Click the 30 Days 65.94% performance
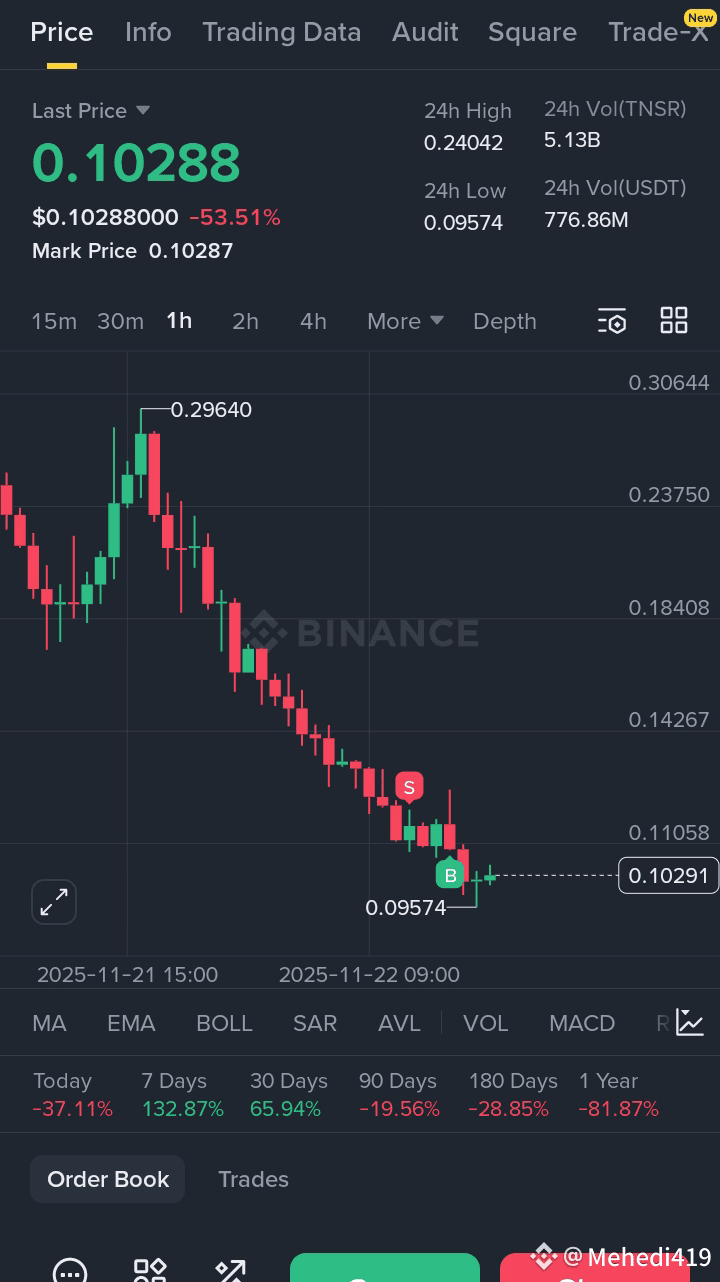Viewport: 720px width, 1282px height. (x=289, y=1095)
